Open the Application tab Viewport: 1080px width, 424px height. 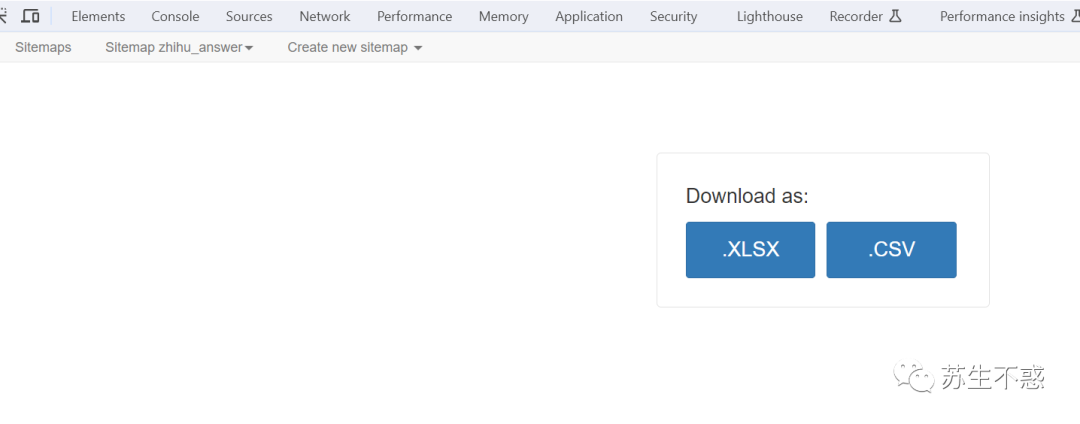589,17
